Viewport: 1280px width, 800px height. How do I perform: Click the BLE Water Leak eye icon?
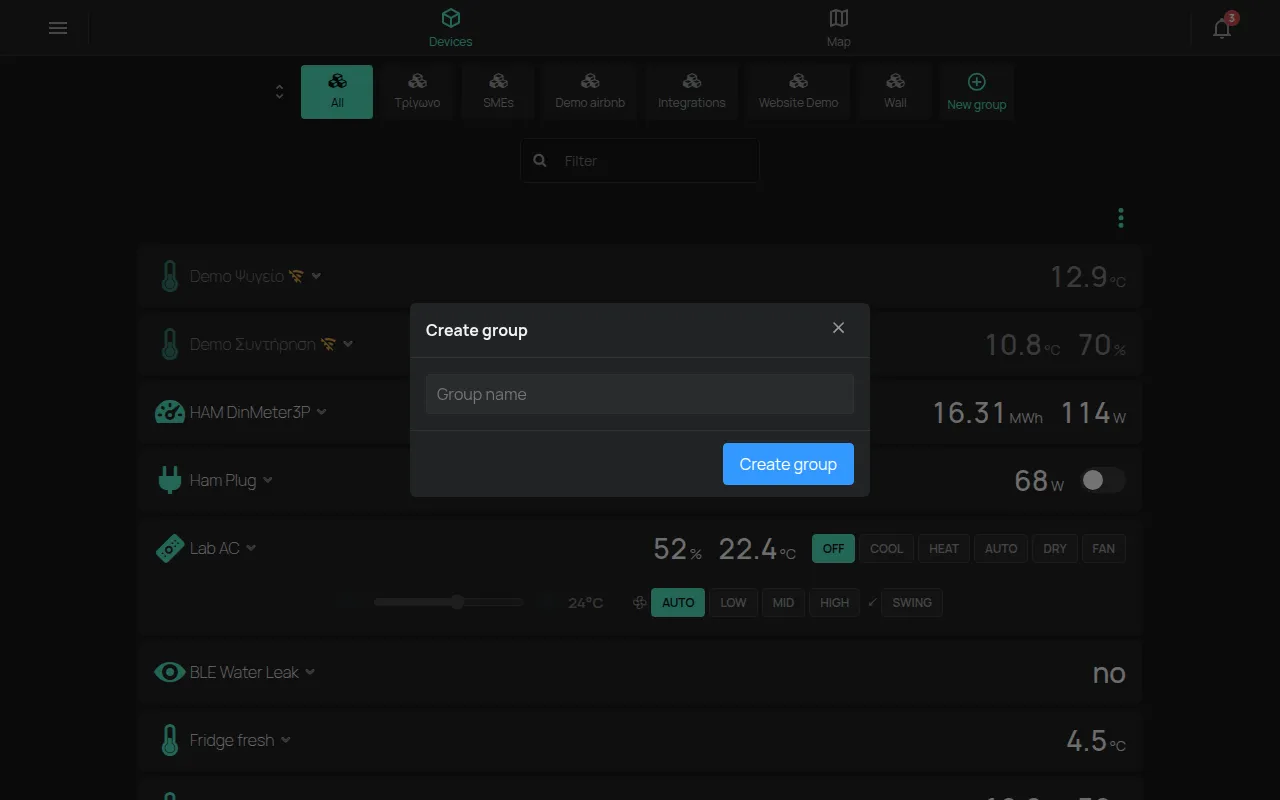(x=170, y=672)
